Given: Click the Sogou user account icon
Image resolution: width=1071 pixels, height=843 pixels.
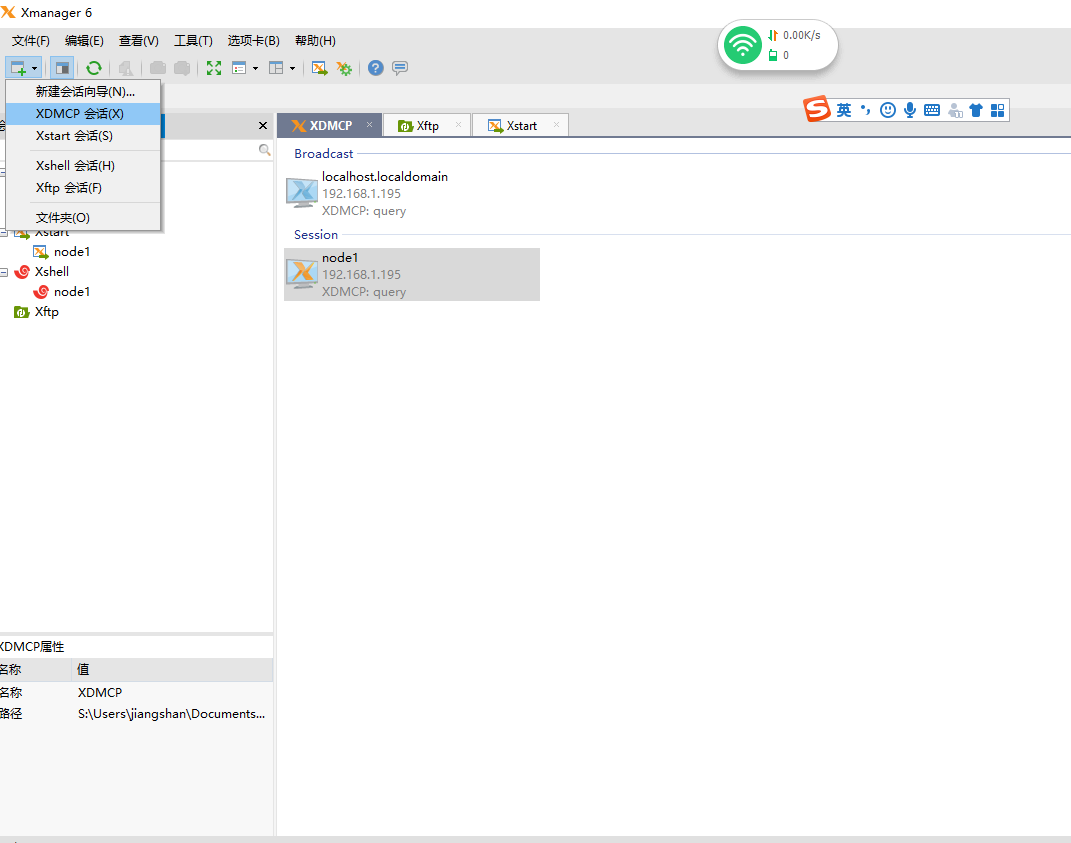Looking at the screenshot, I should [x=955, y=110].
